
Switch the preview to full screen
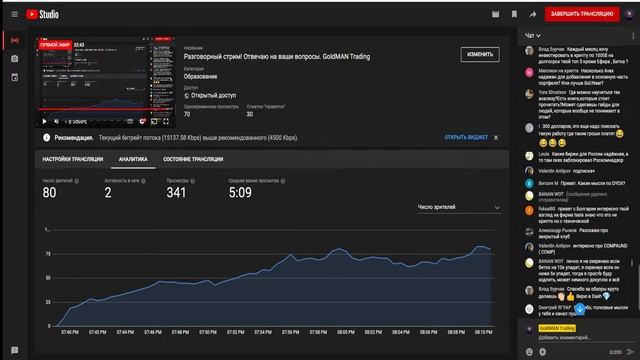coord(166,121)
